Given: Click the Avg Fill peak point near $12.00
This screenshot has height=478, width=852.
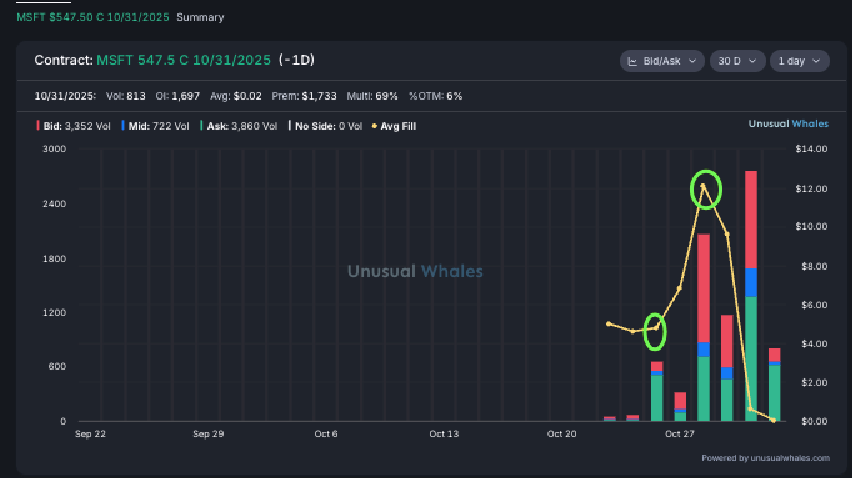Looking at the screenshot, I should [703, 186].
